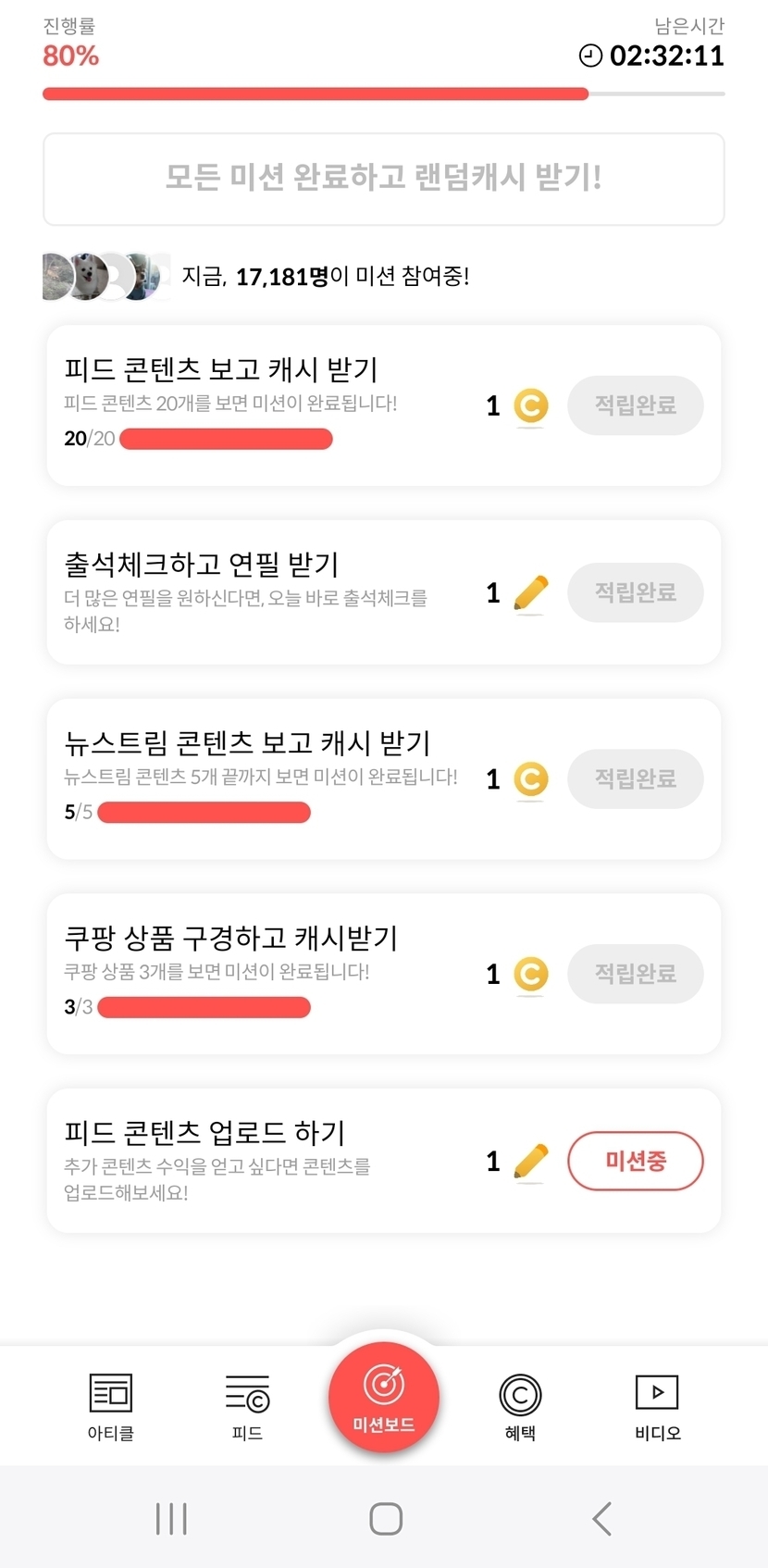This screenshot has width=768, height=1568.
Task: Tap the pencil icon for 피드 콘텐츠 업로드 하기
Action: (x=530, y=1162)
